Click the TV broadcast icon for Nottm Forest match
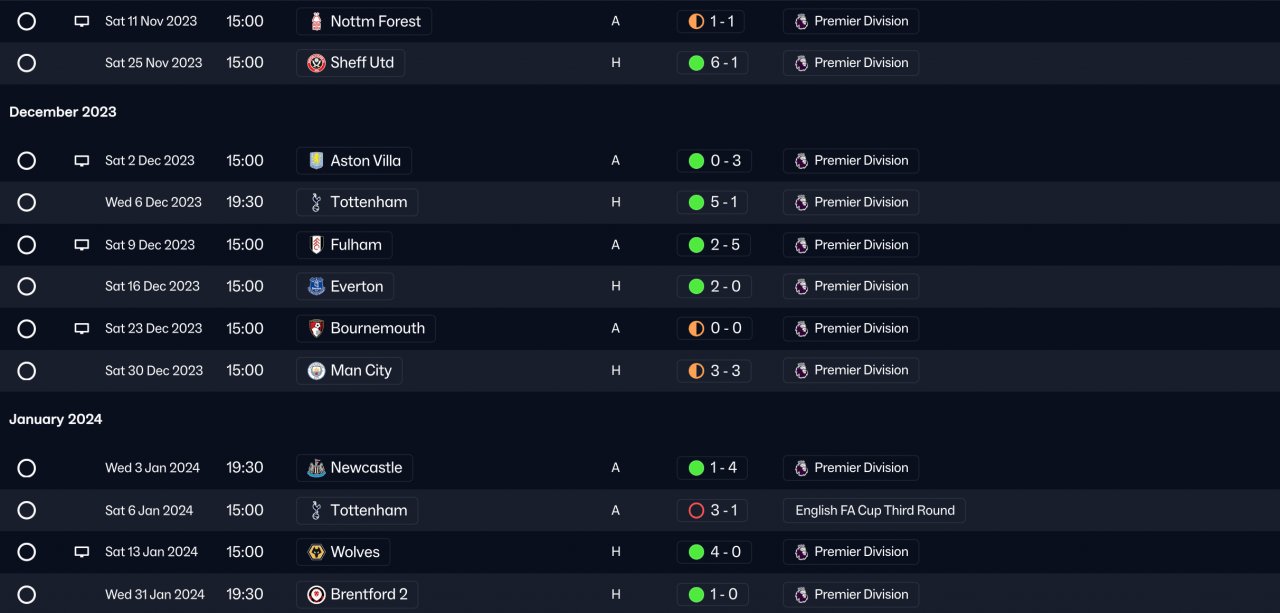Viewport: 1280px width, 613px height. [x=82, y=21]
